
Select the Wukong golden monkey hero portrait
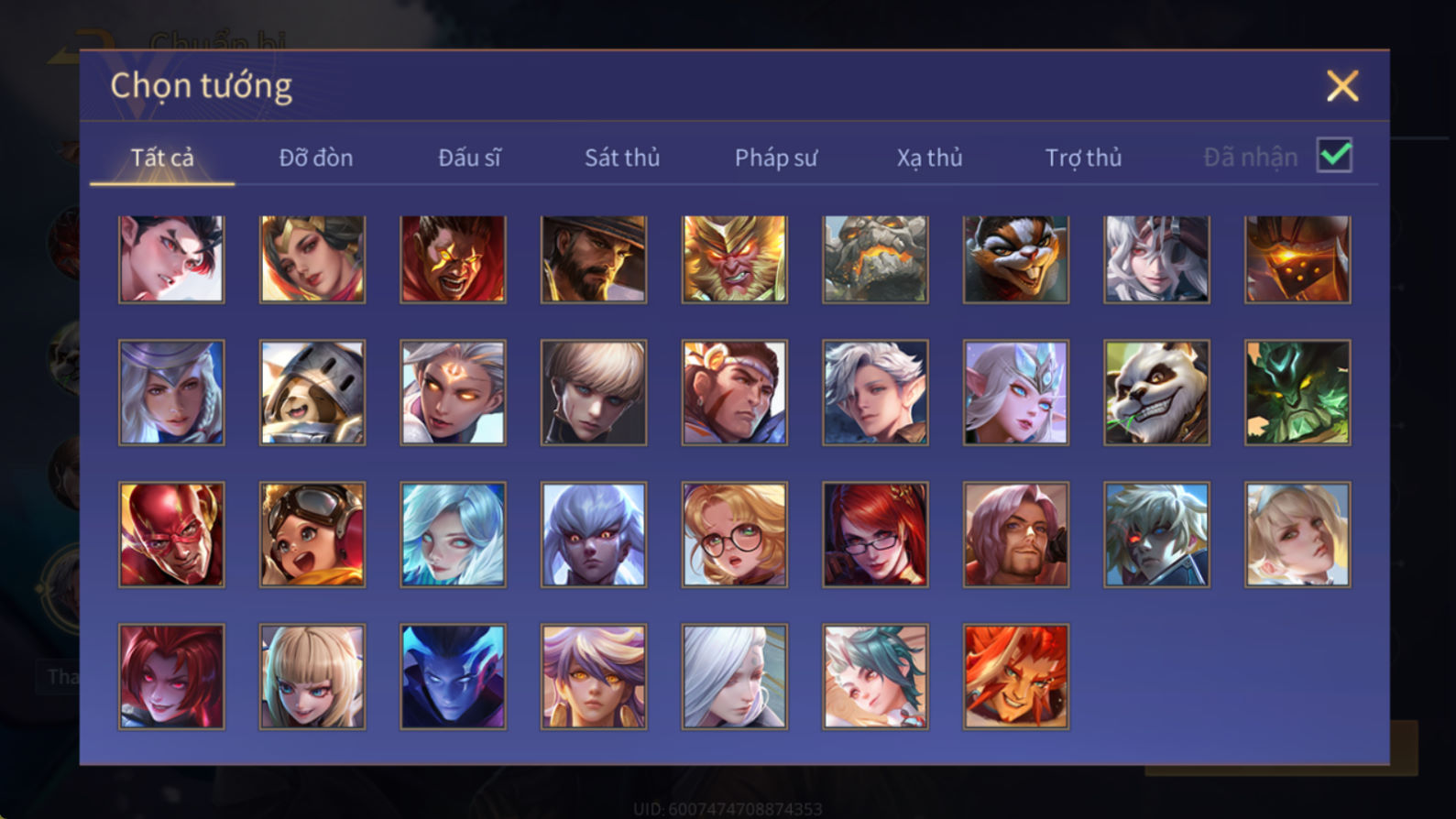[735, 259]
